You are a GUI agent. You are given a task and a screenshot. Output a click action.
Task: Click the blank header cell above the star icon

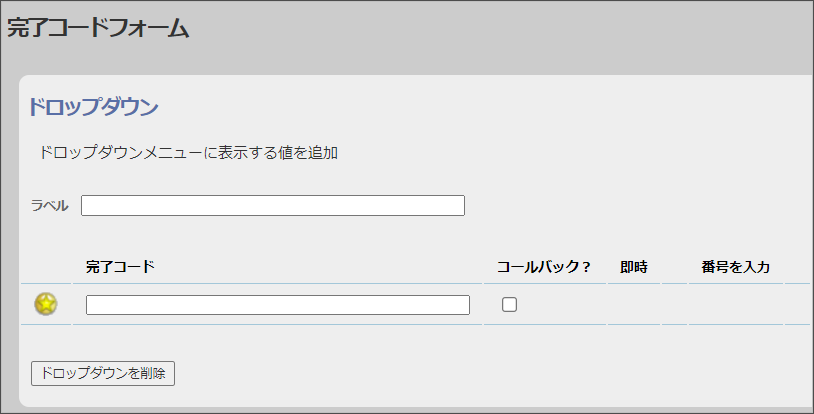[x=46, y=267]
